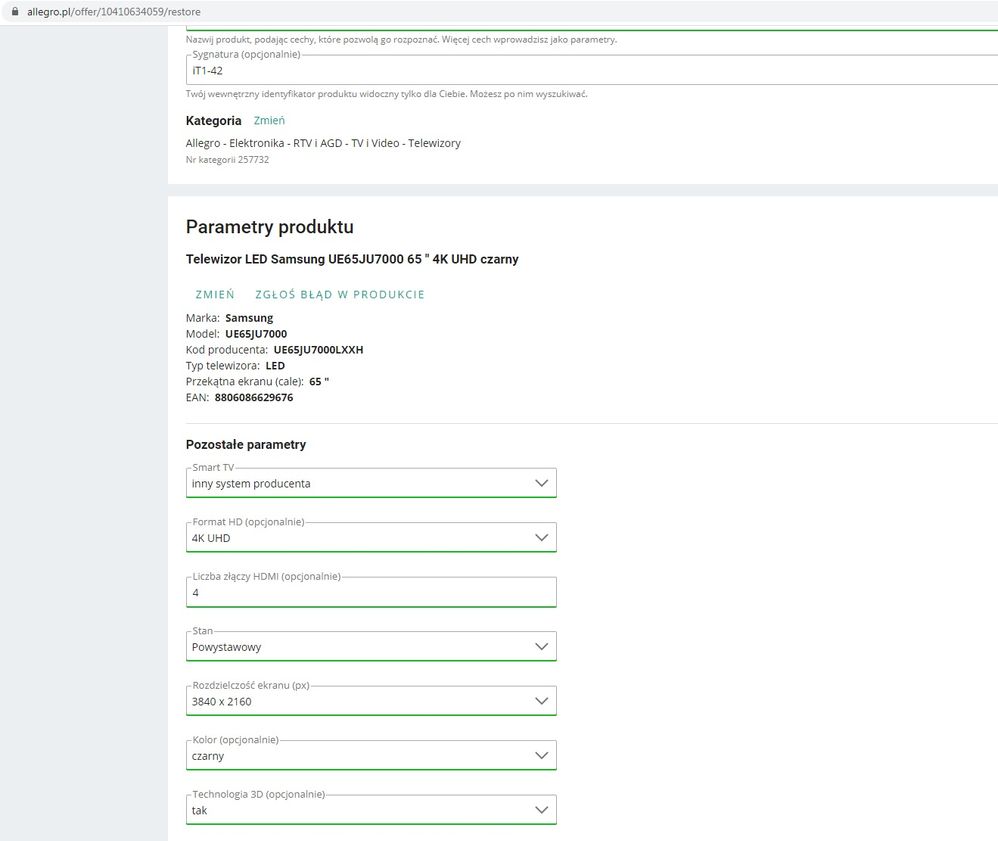This screenshot has width=998, height=841.
Task: Click the text Nr kategorii 257732
Action: click(227, 160)
